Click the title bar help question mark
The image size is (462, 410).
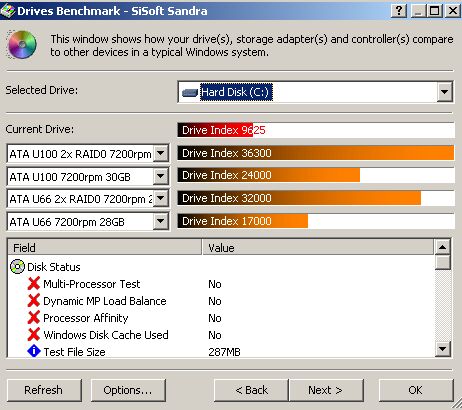(399, 11)
